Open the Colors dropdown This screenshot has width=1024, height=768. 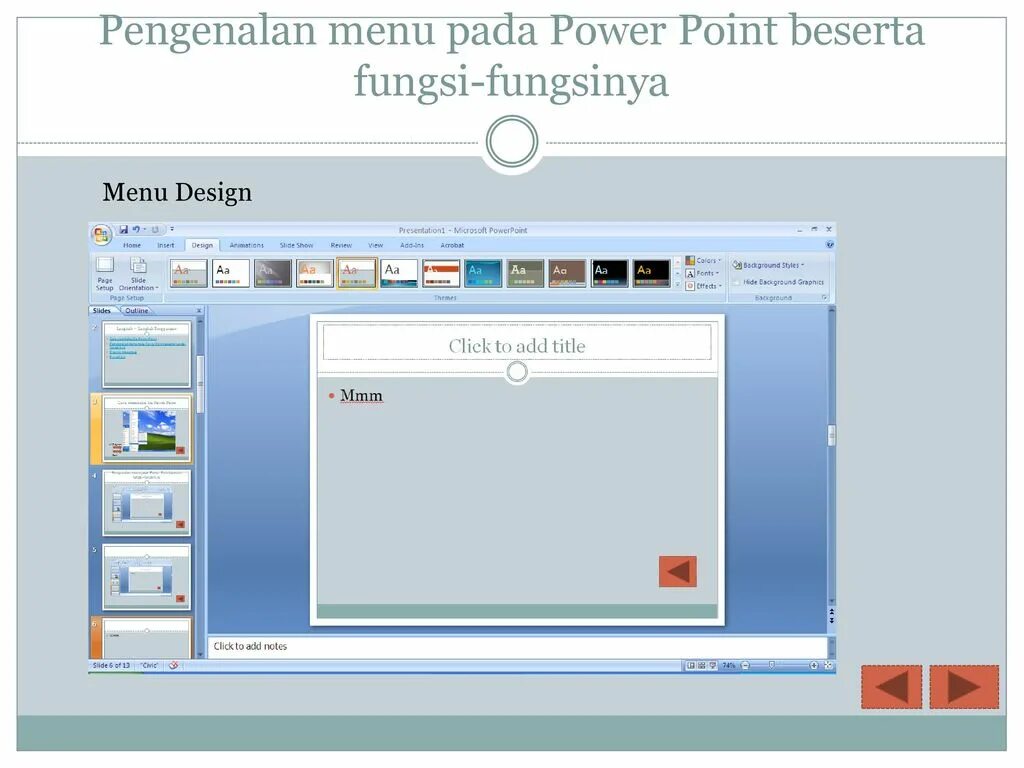click(x=703, y=261)
